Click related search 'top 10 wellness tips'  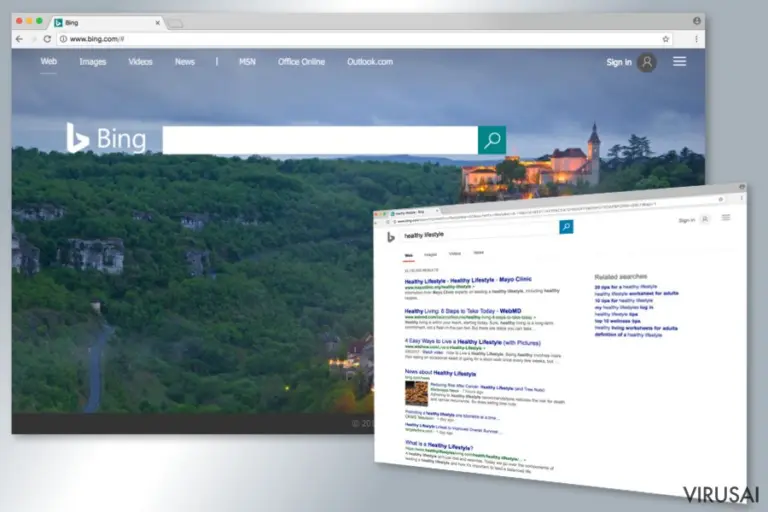pyautogui.click(x=617, y=321)
